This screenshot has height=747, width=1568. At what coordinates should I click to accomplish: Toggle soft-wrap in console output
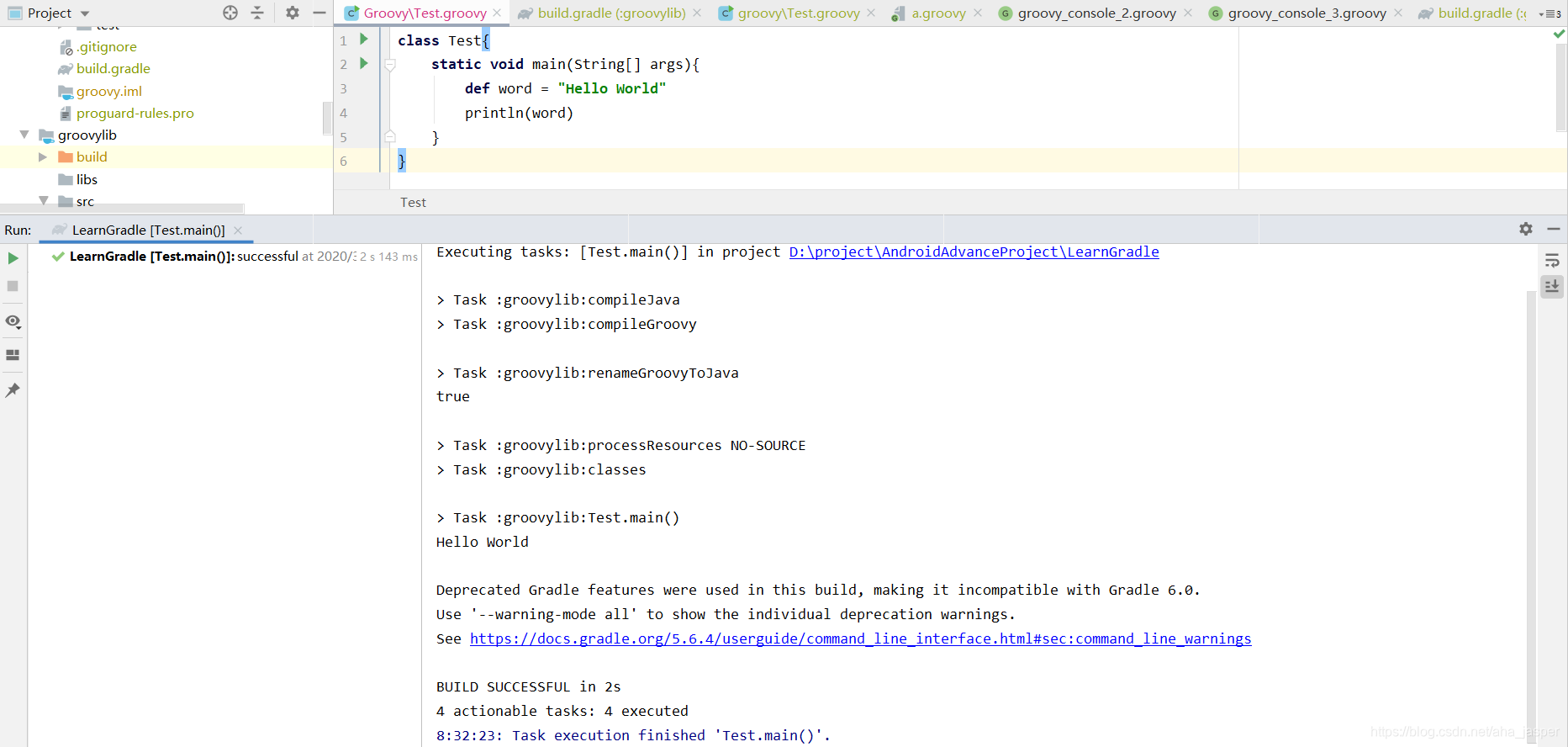(1552, 261)
